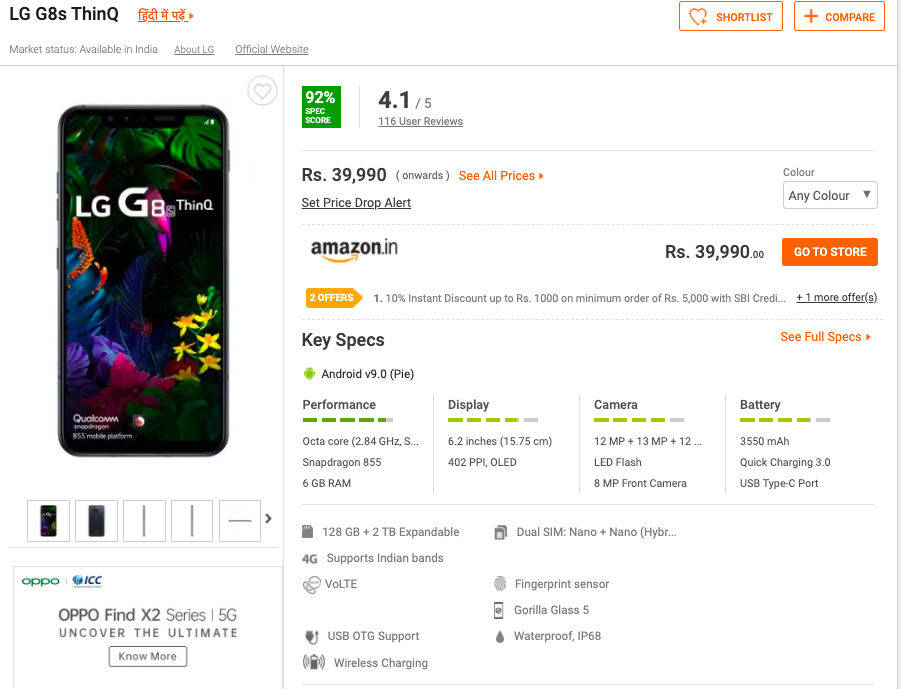The width and height of the screenshot is (901, 689).
Task: Click next arrow in thumbnail strip
Action: (268, 518)
